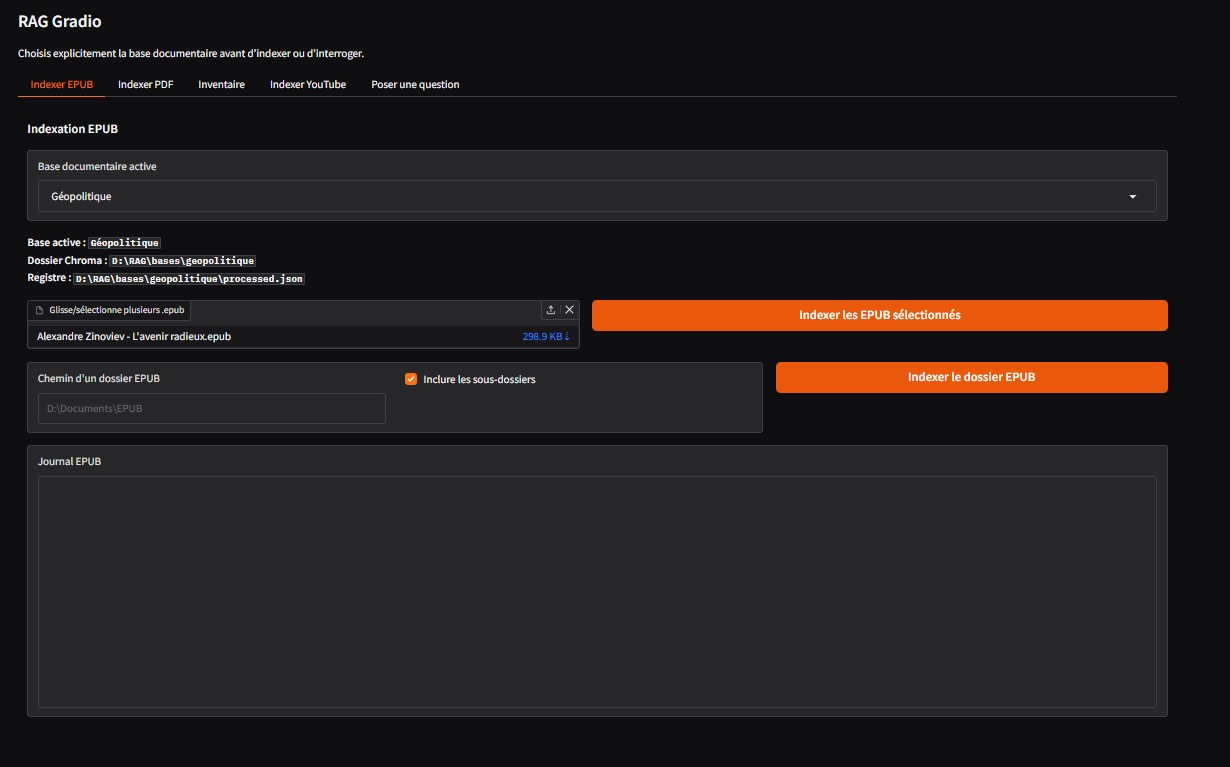The image size is (1230, 767).
Task: Click the 'Inclure les sous-dossiers' label text
Action: [479, 379]
